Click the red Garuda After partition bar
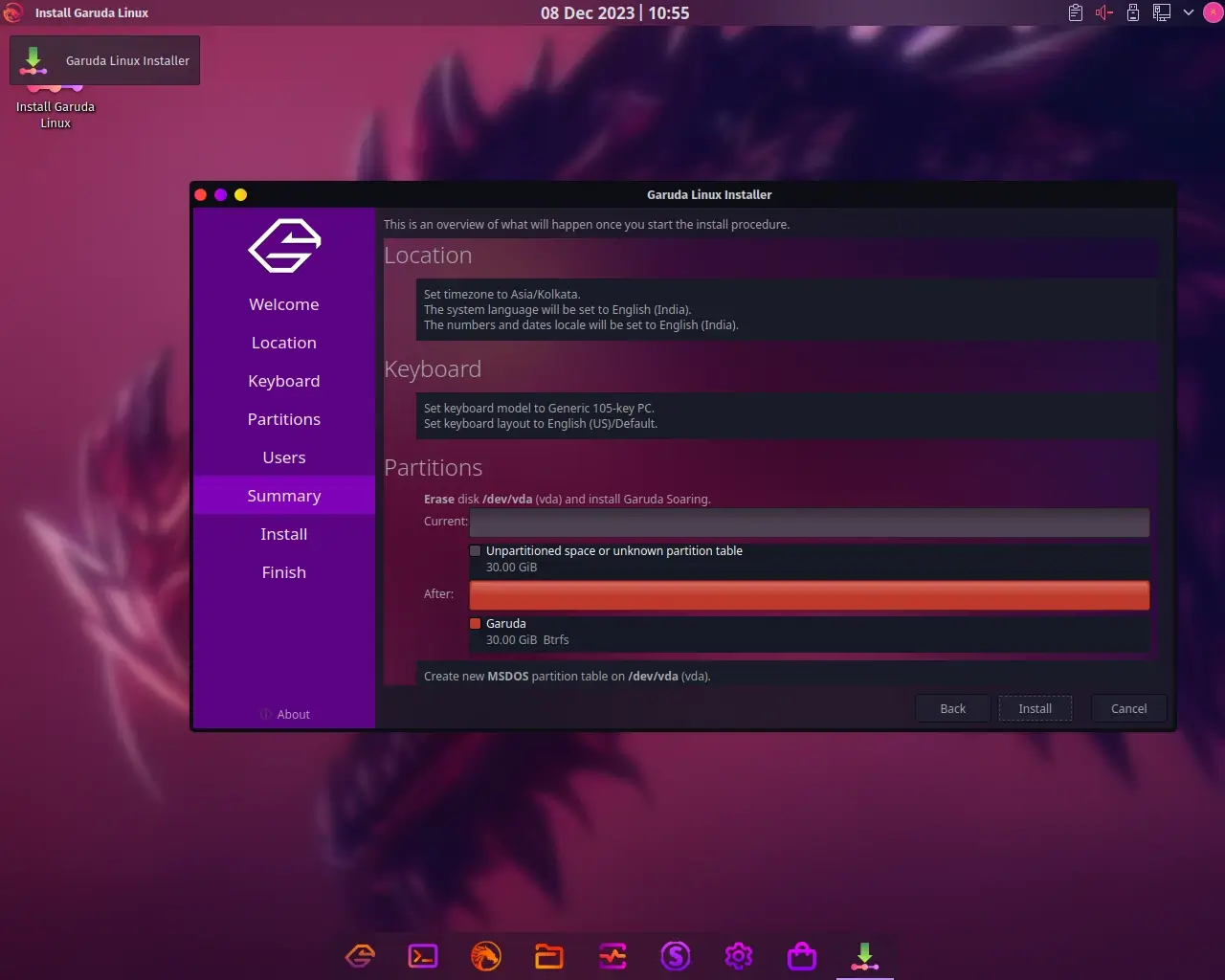Image resolution: width=1225 pixels, height=980 pixels. [810, 595]
